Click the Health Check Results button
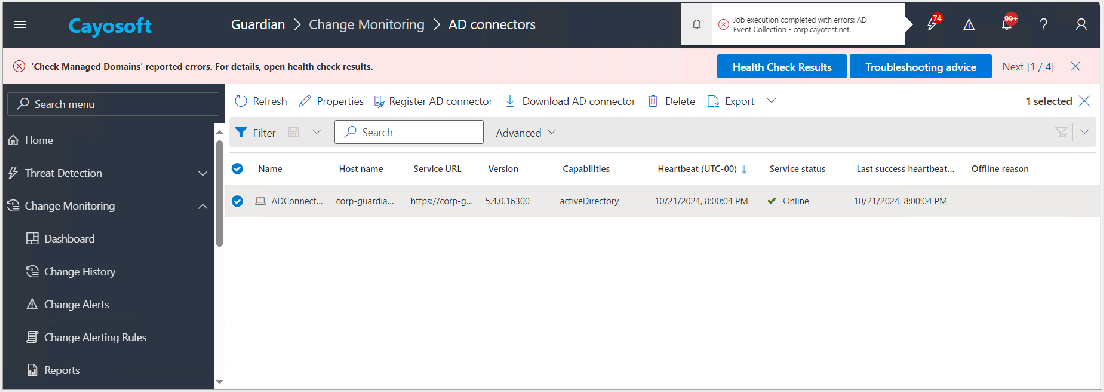 (782, 67)
